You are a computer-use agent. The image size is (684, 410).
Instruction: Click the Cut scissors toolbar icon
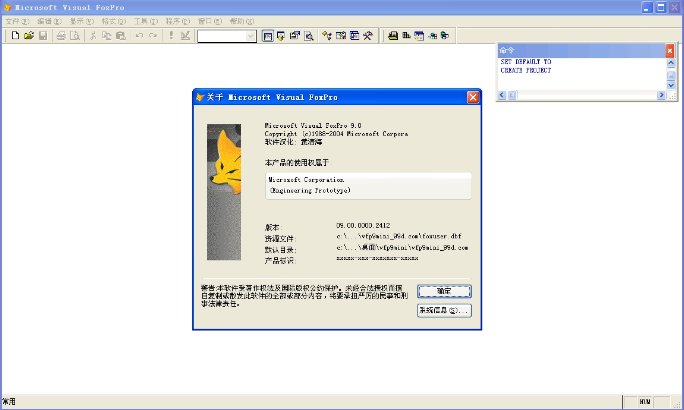[x=93, y=36]
